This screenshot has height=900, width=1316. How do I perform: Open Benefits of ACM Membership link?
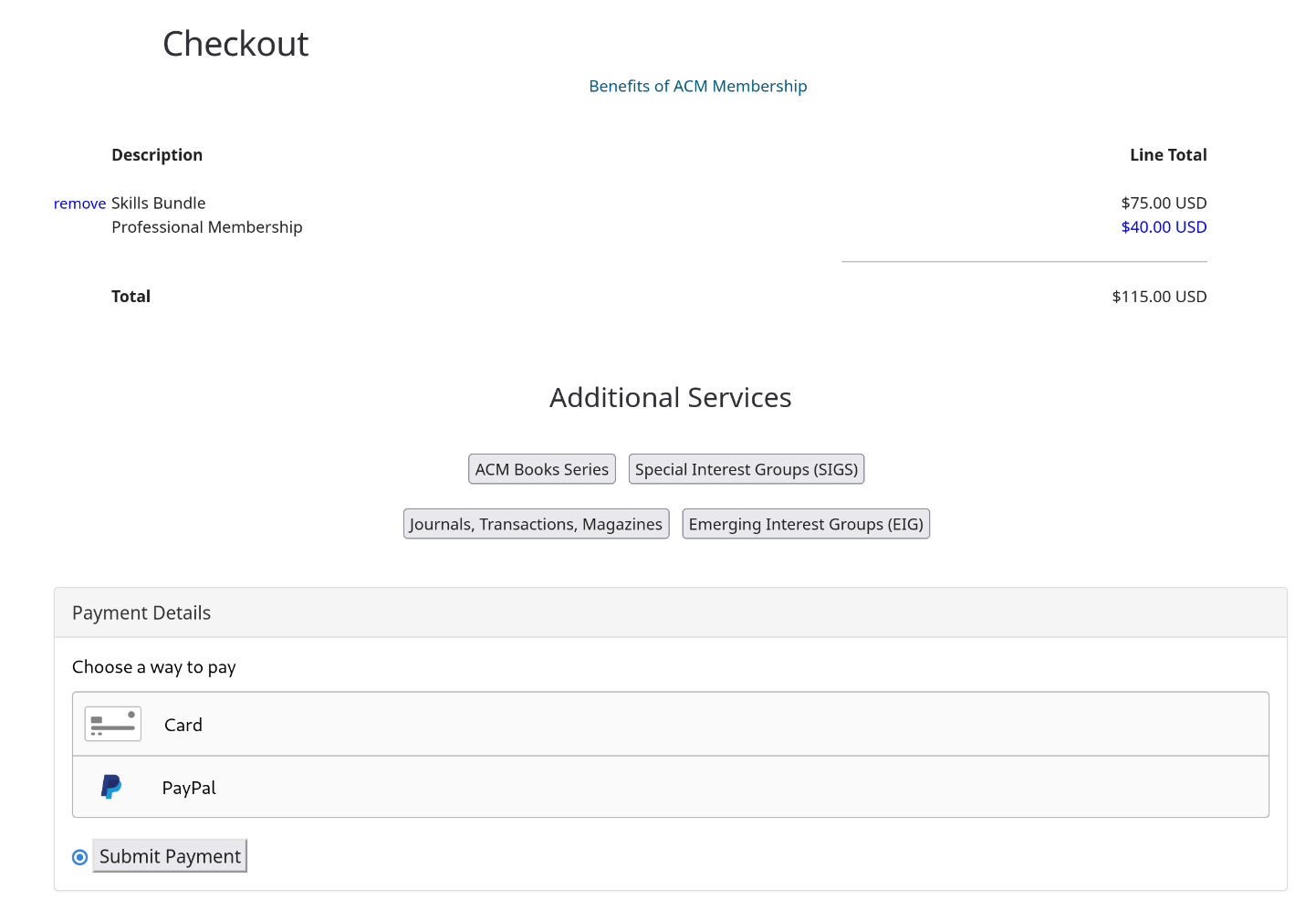click(697, 86)
